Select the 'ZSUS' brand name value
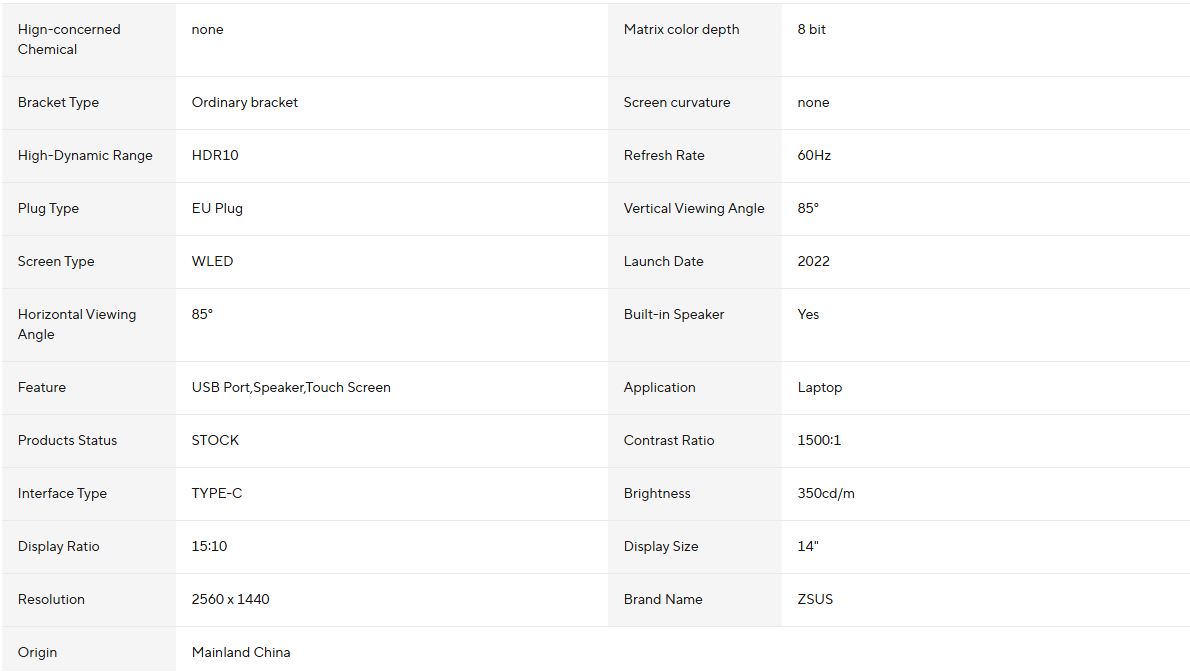 [x=815, y=599]
